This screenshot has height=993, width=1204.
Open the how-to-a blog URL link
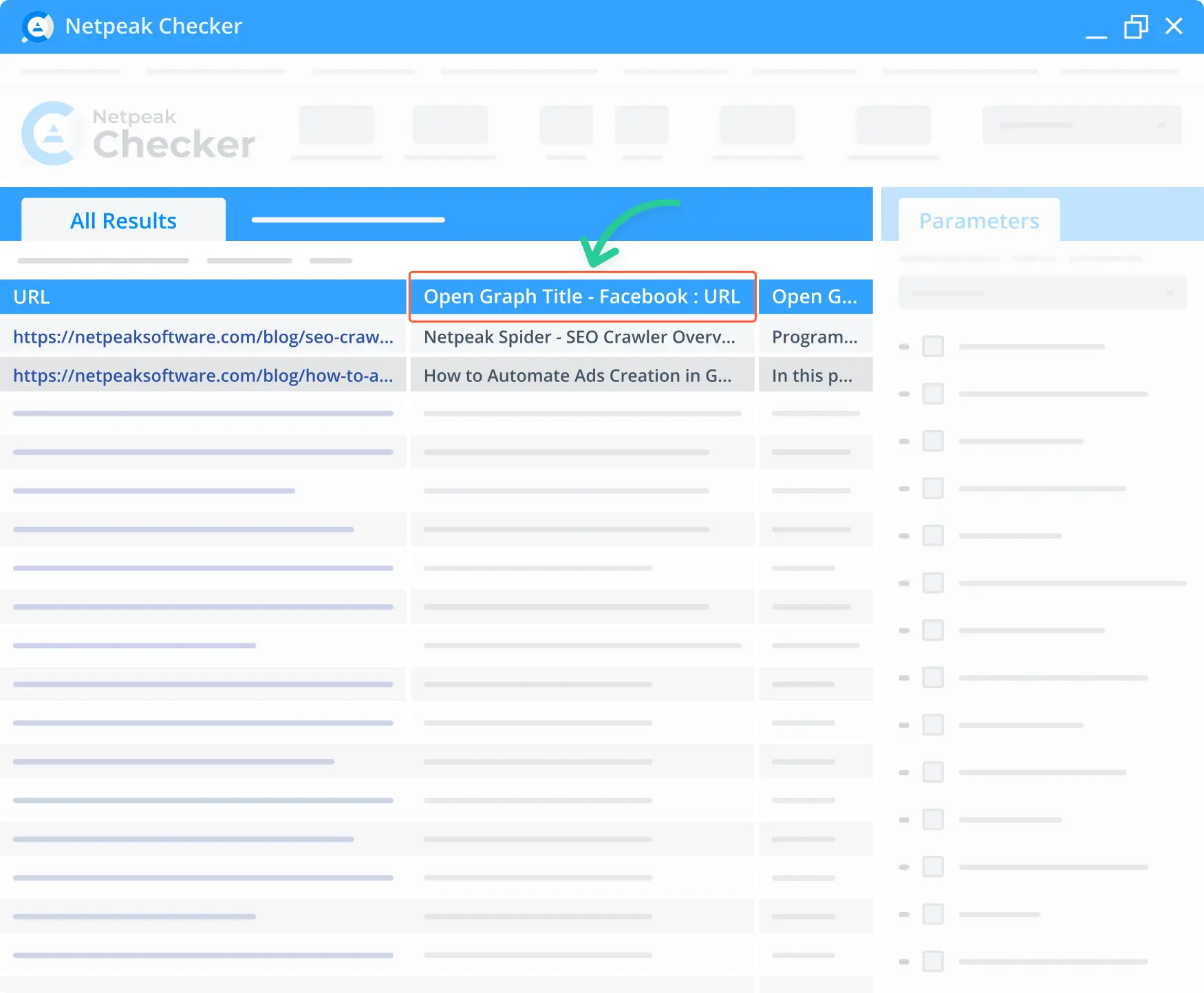tap(203, 375)
